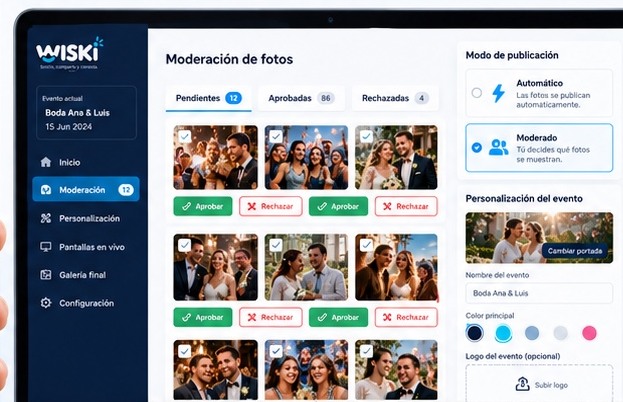
Task: Click the "Logo del evento (opcional)" label
Action: pos(513,356)
